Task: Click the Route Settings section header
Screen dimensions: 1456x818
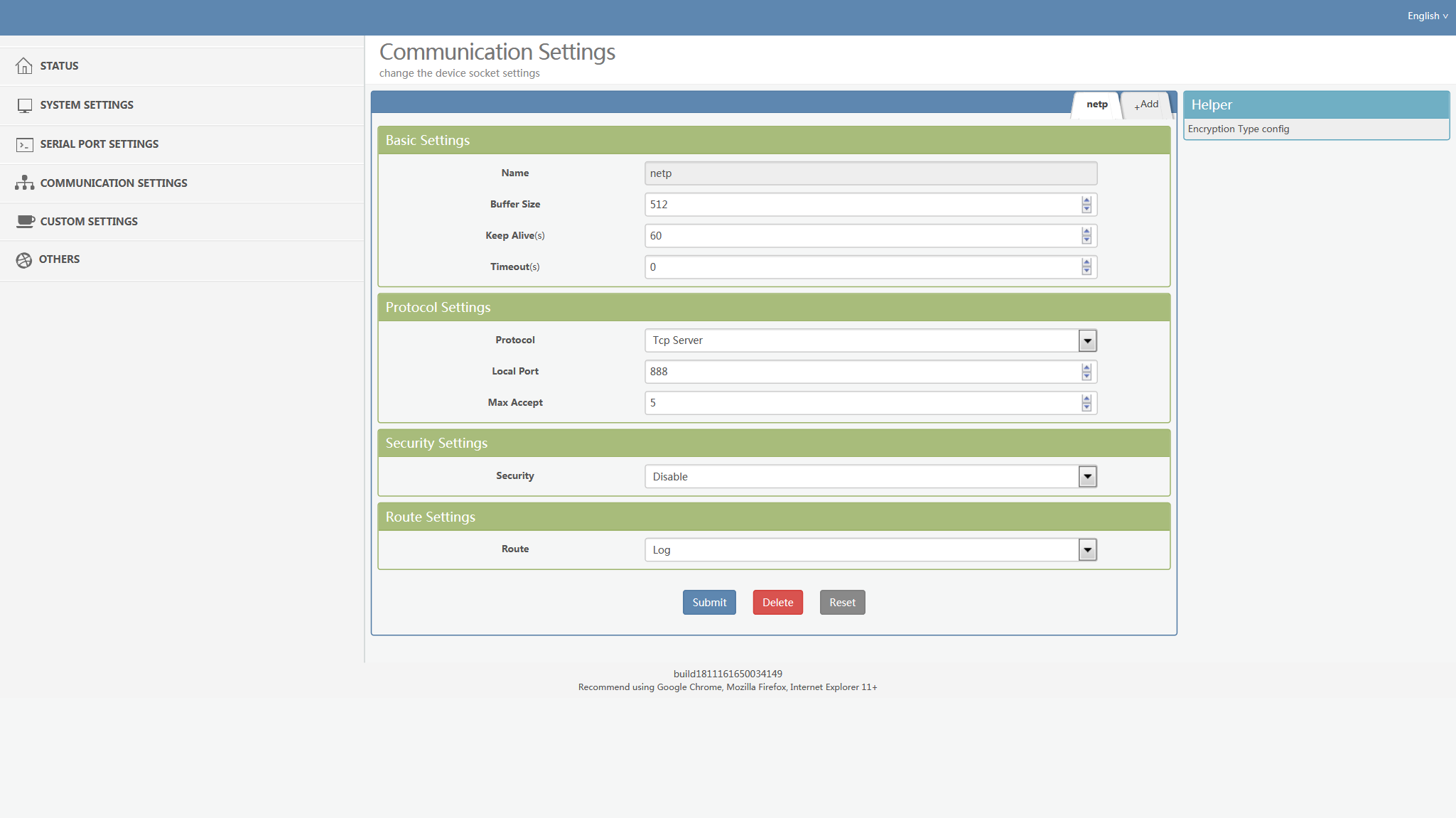Action: (774, 517)
